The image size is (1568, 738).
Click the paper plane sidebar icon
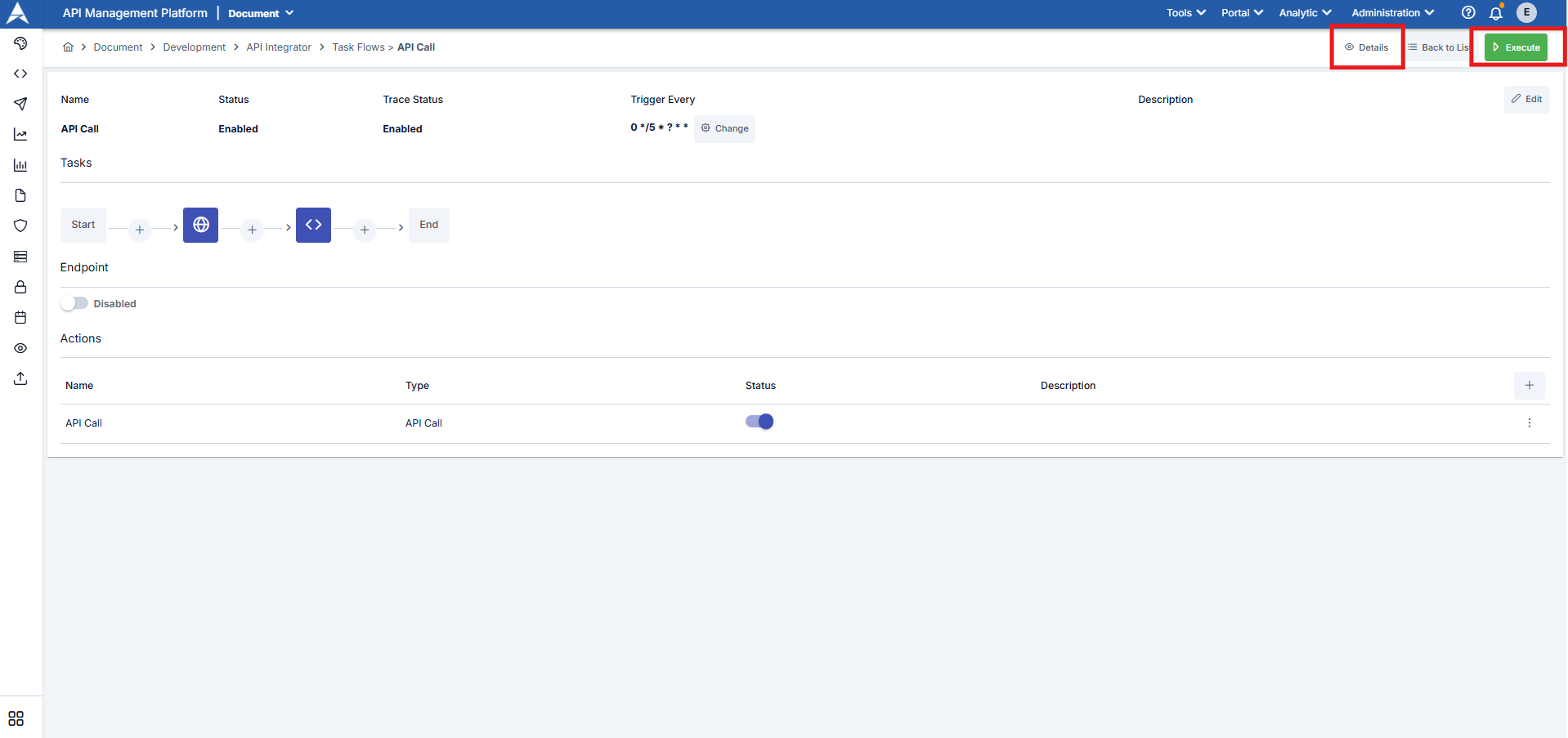coord(20,104)
